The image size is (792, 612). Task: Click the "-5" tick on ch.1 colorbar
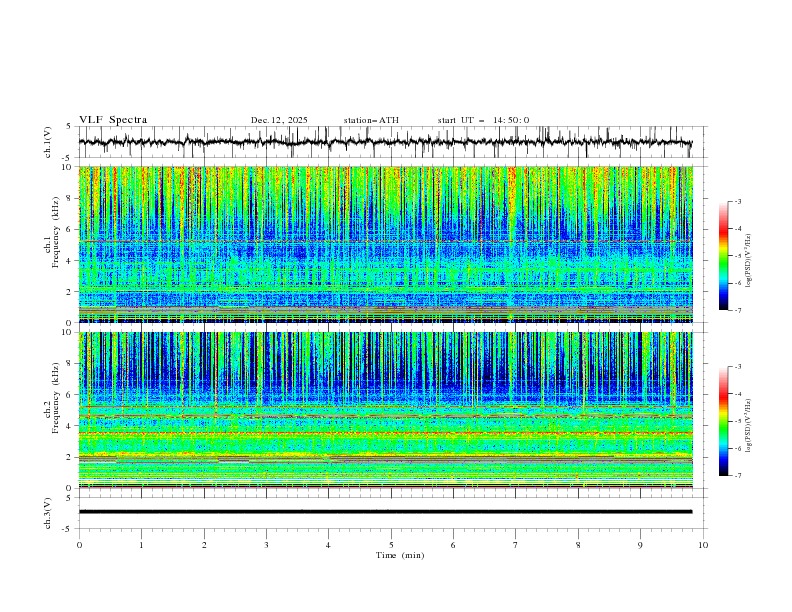click(737, 256)
